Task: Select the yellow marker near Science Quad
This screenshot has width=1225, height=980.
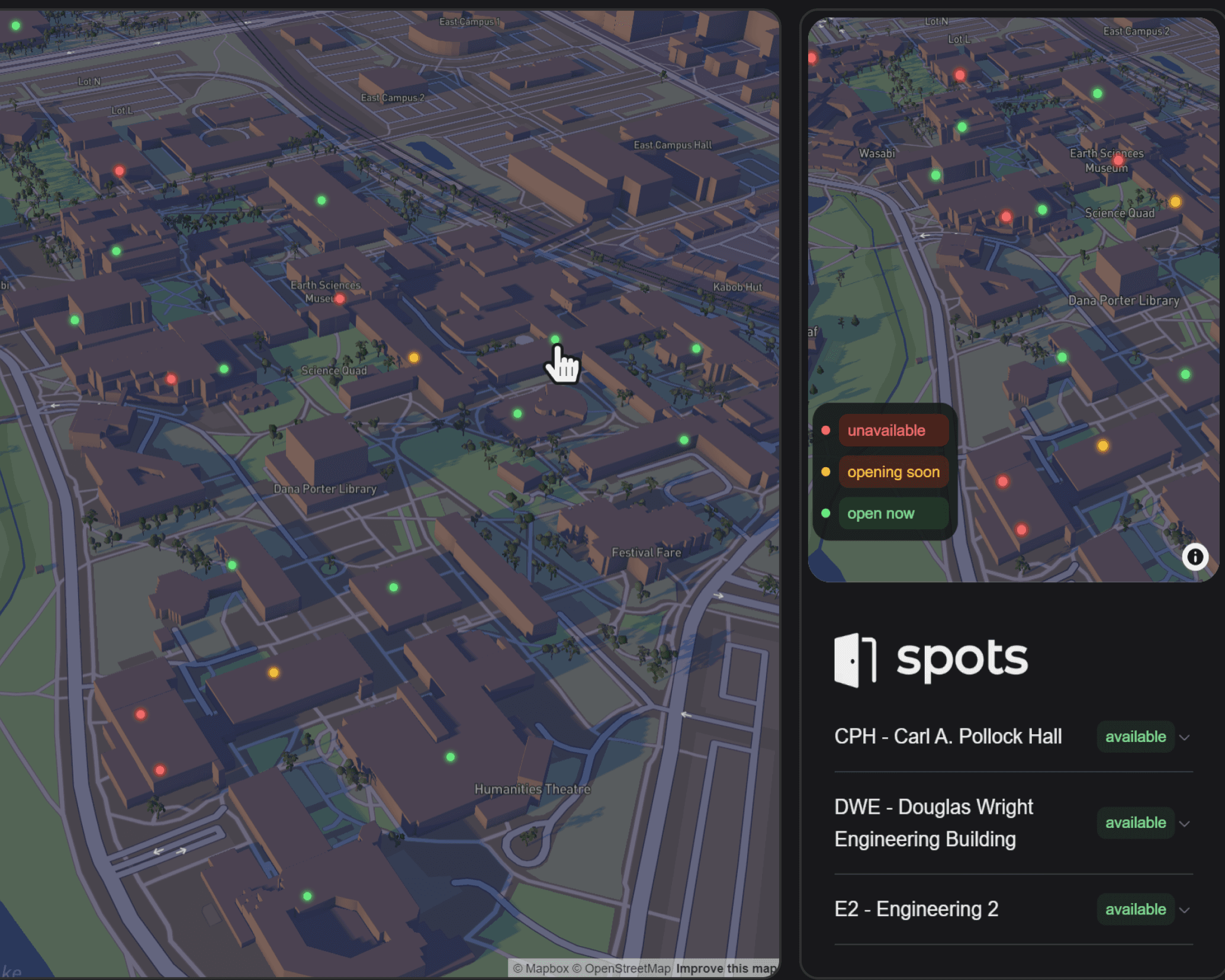Action: [414, 356]
